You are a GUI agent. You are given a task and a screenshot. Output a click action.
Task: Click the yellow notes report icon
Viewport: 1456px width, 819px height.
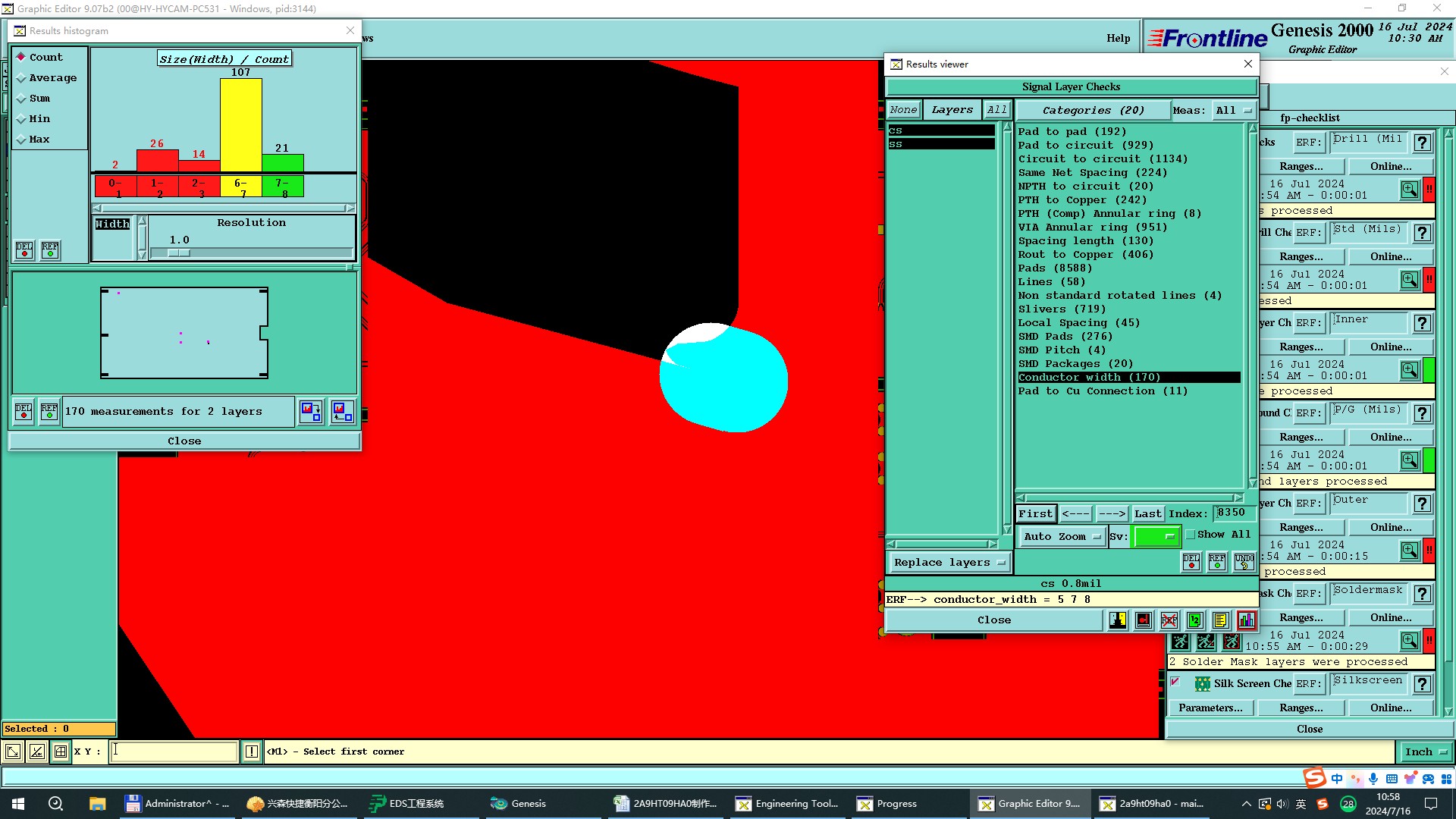1220,621
